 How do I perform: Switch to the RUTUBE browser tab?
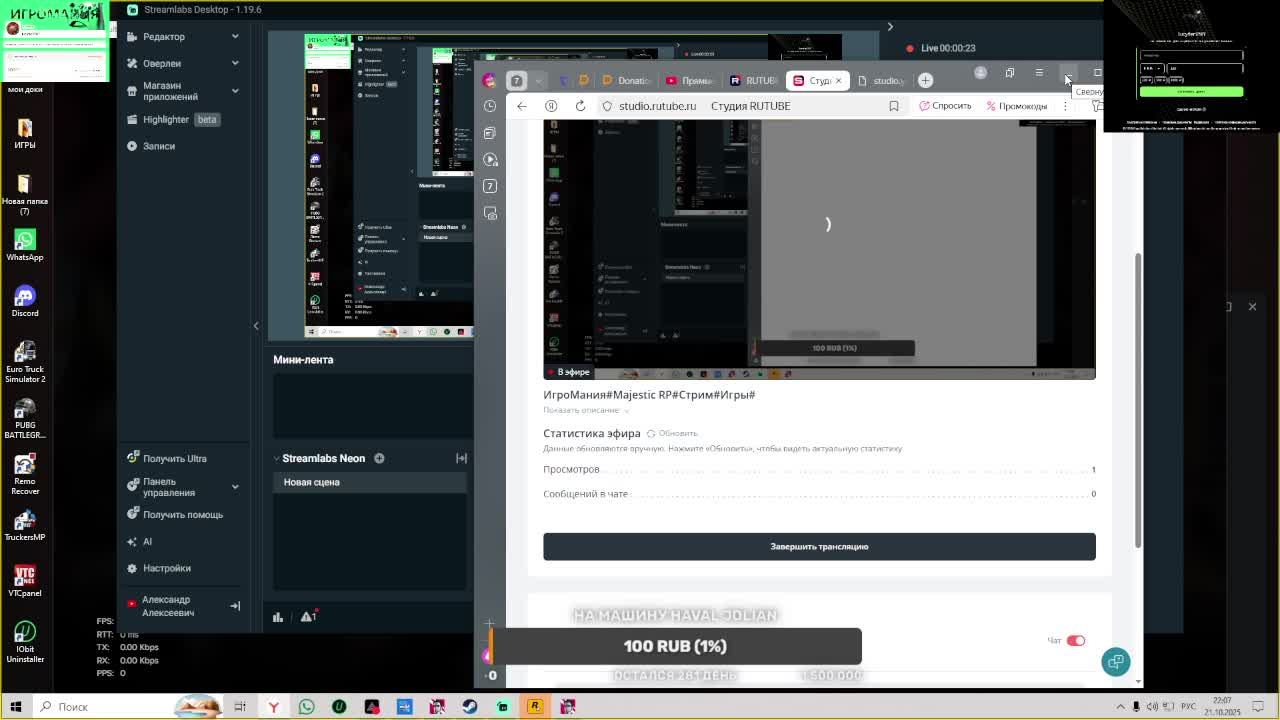(754, 81)
